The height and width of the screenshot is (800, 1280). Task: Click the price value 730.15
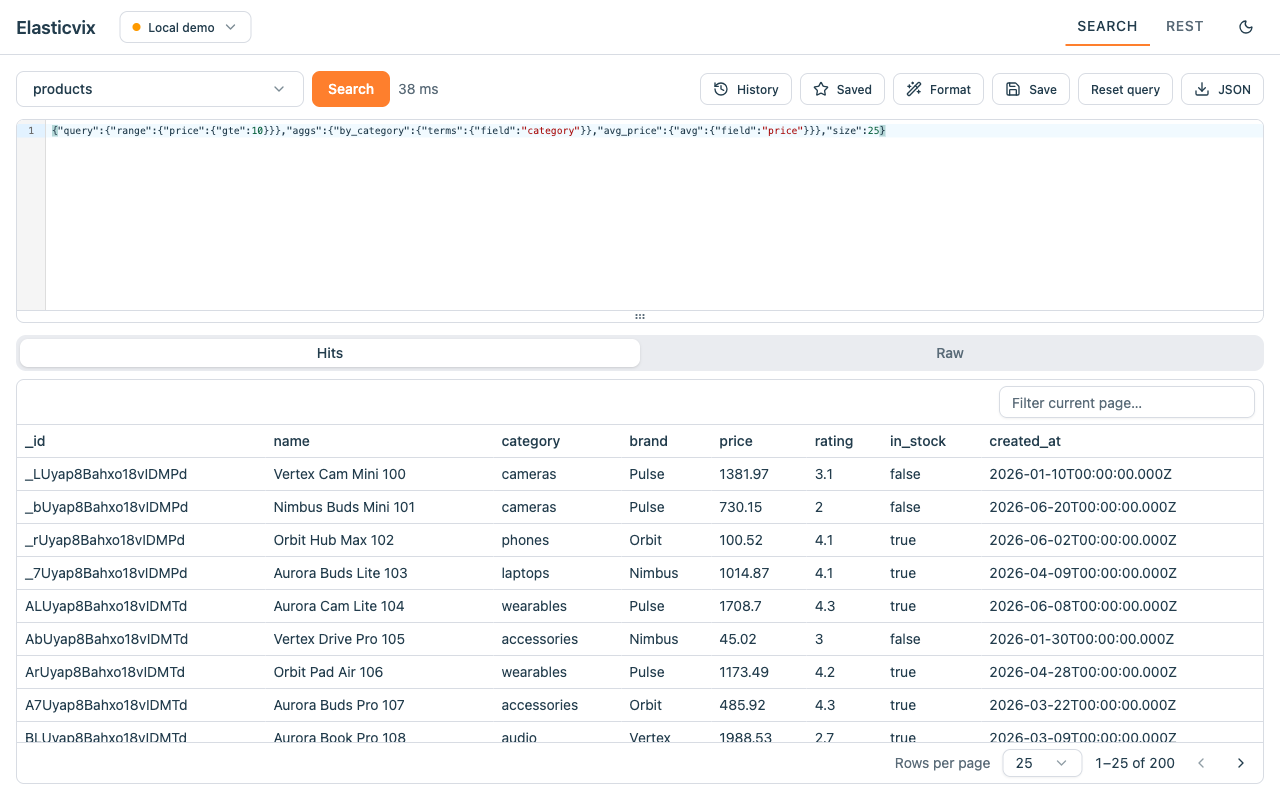point(741,507)
